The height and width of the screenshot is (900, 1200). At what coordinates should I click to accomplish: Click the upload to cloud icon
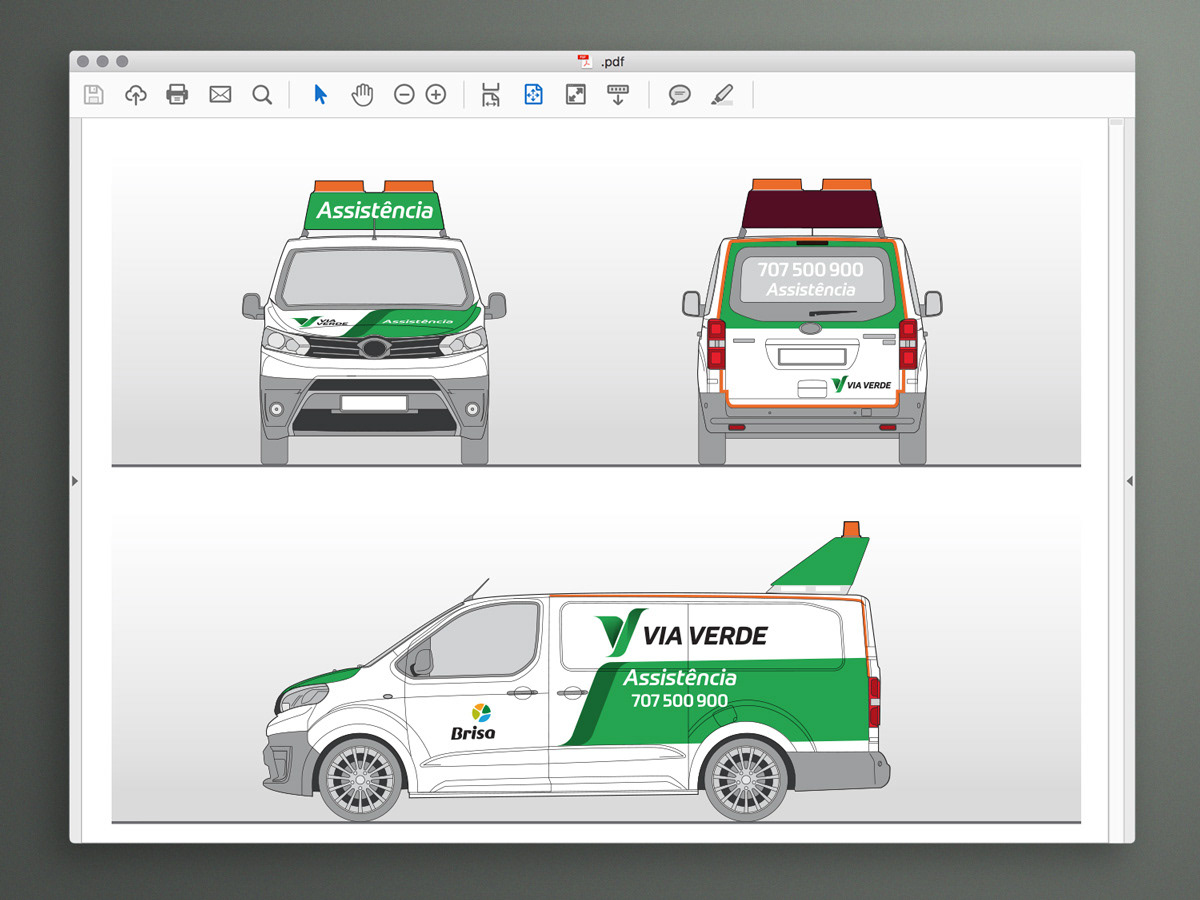click(135, 95)
